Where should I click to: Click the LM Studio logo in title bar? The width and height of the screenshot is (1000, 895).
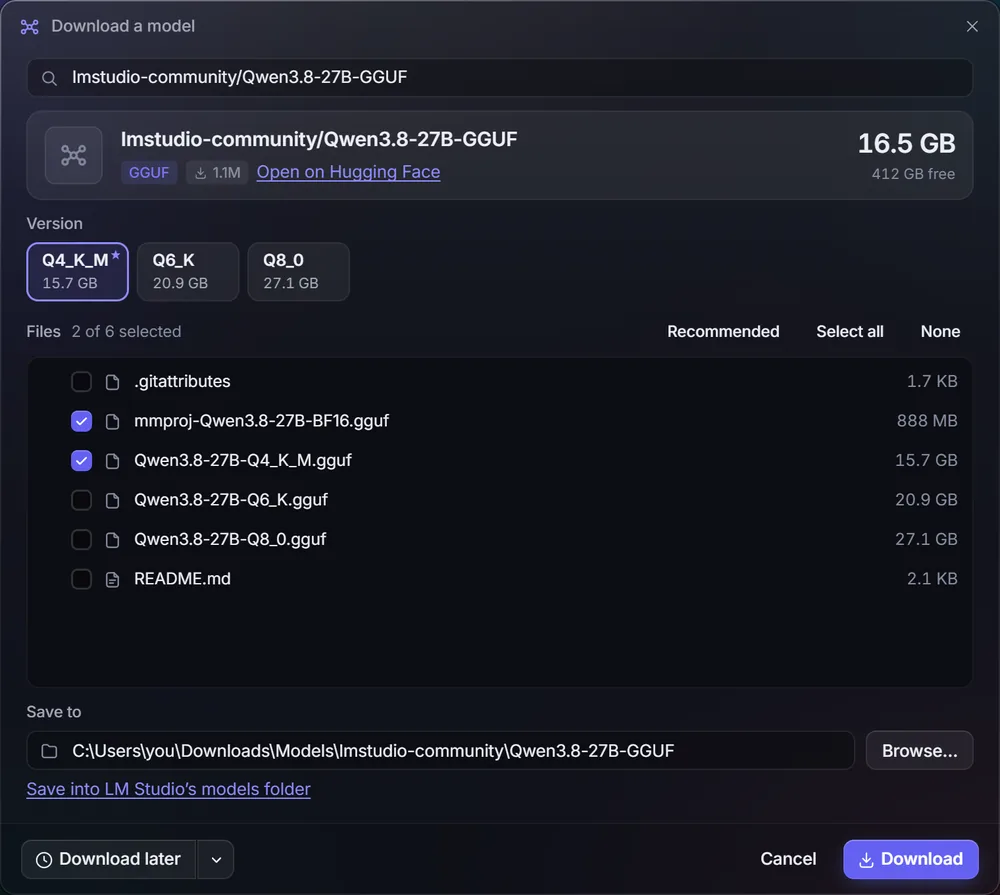pos(29,26)
